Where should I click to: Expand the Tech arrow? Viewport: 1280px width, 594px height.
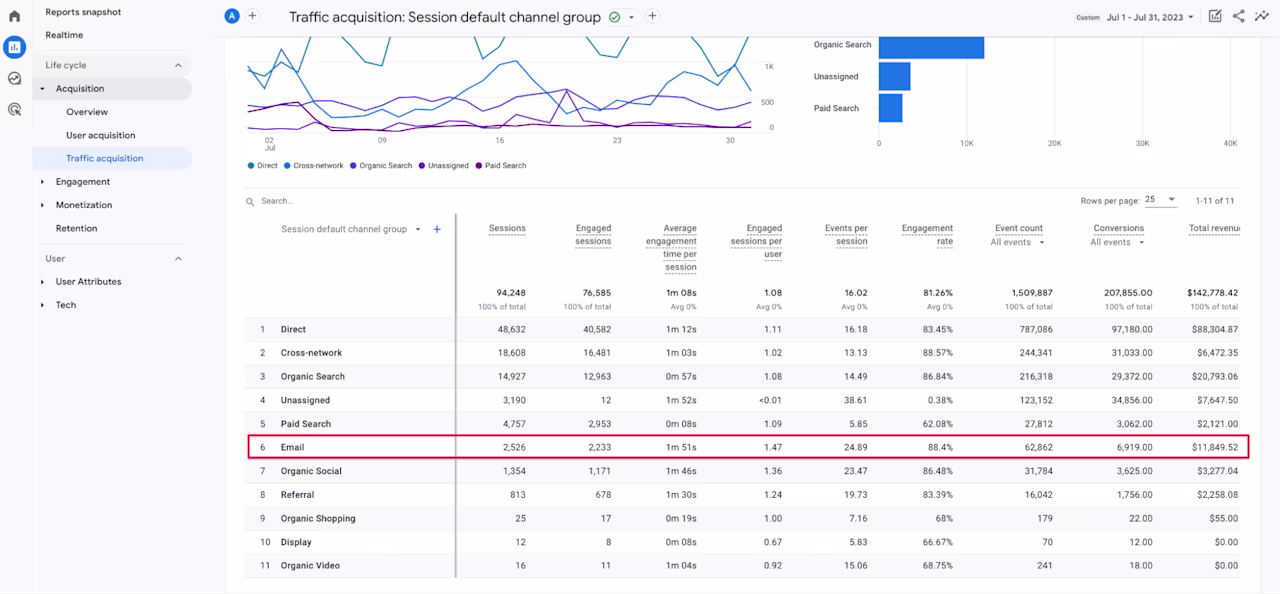coord(42,305)
